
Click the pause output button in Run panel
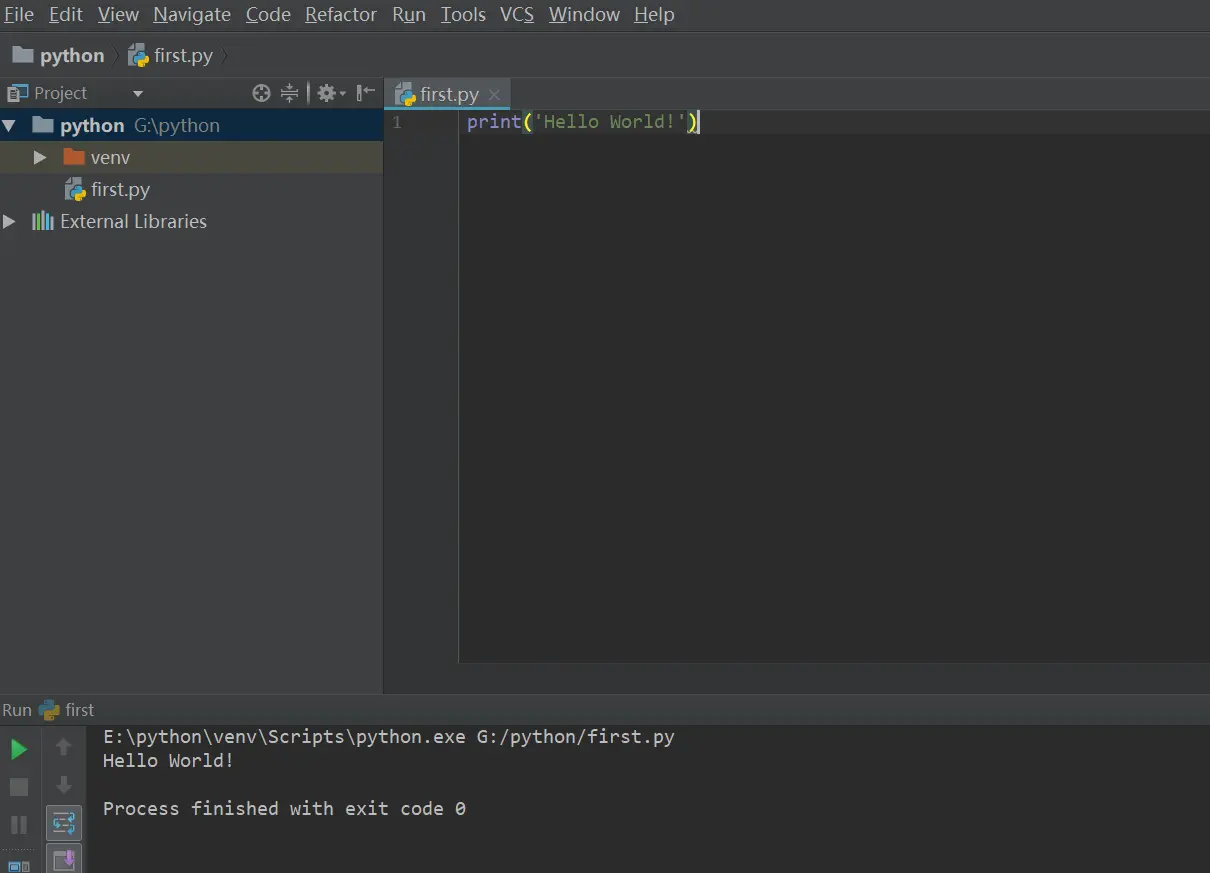pyautogui.click(x=19, y=825)
